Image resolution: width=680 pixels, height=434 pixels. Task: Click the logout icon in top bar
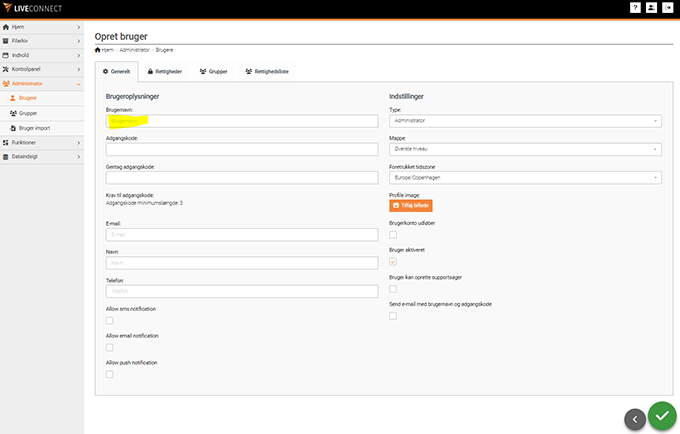point(667,8)
